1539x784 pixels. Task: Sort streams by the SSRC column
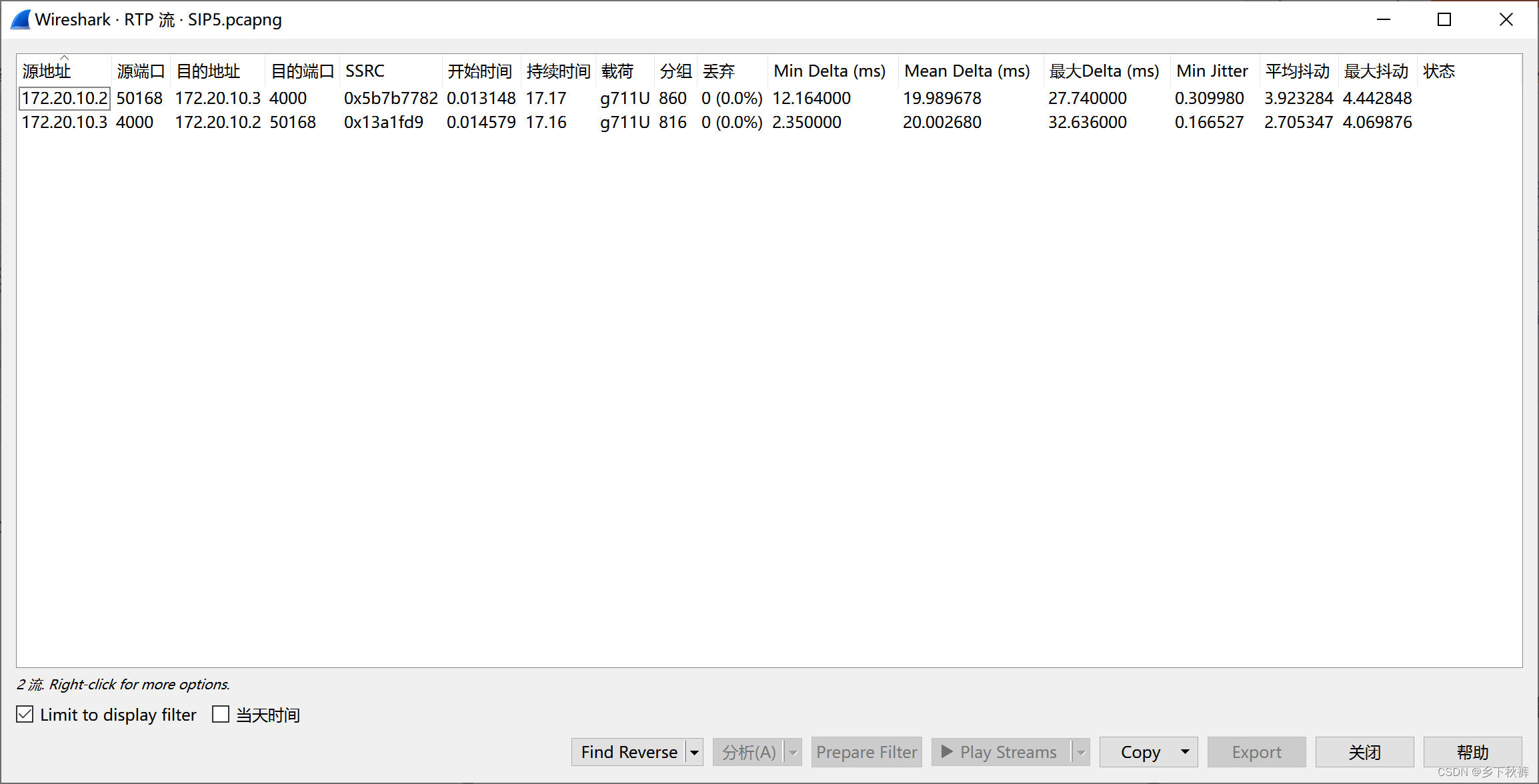coord(365,71)
